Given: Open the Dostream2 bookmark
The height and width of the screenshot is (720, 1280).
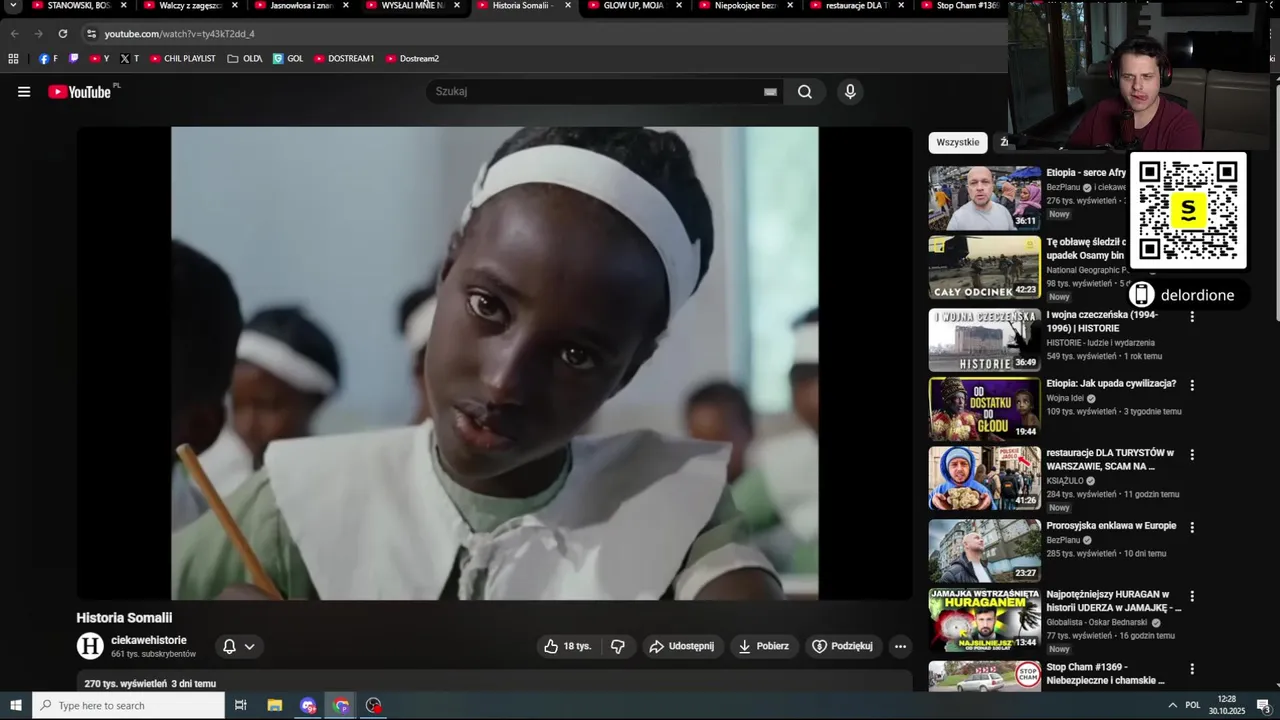Looking at the screenshot, I should (x=413, y=58).
